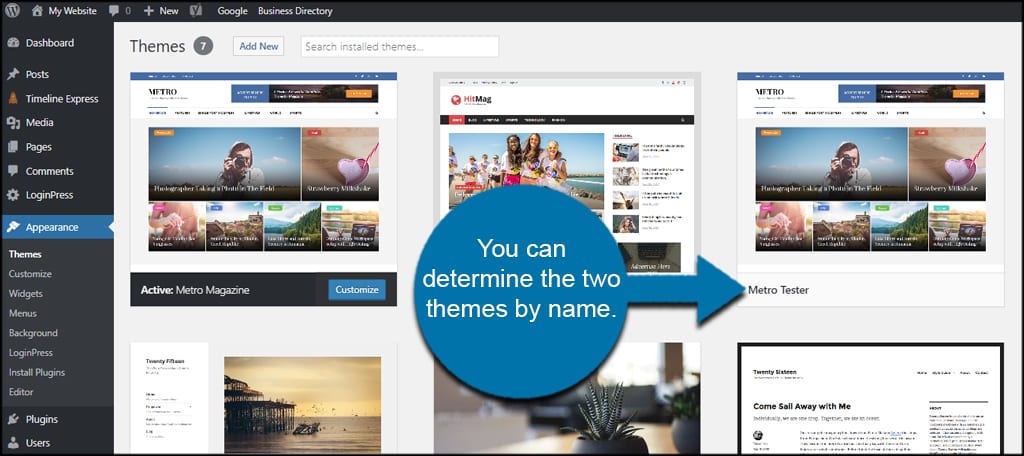Click the WordPress logo icon
Image resolution: width=1024 pixels, height=456 pixels.
coord(12,10)
